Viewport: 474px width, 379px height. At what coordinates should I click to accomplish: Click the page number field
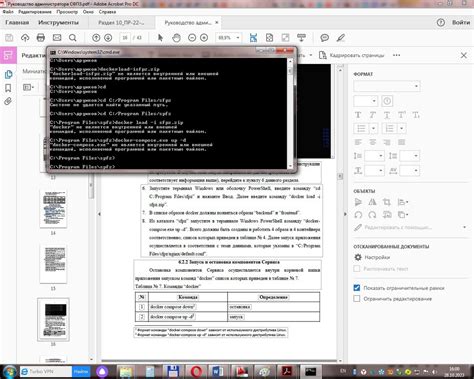tap(125, 38)
